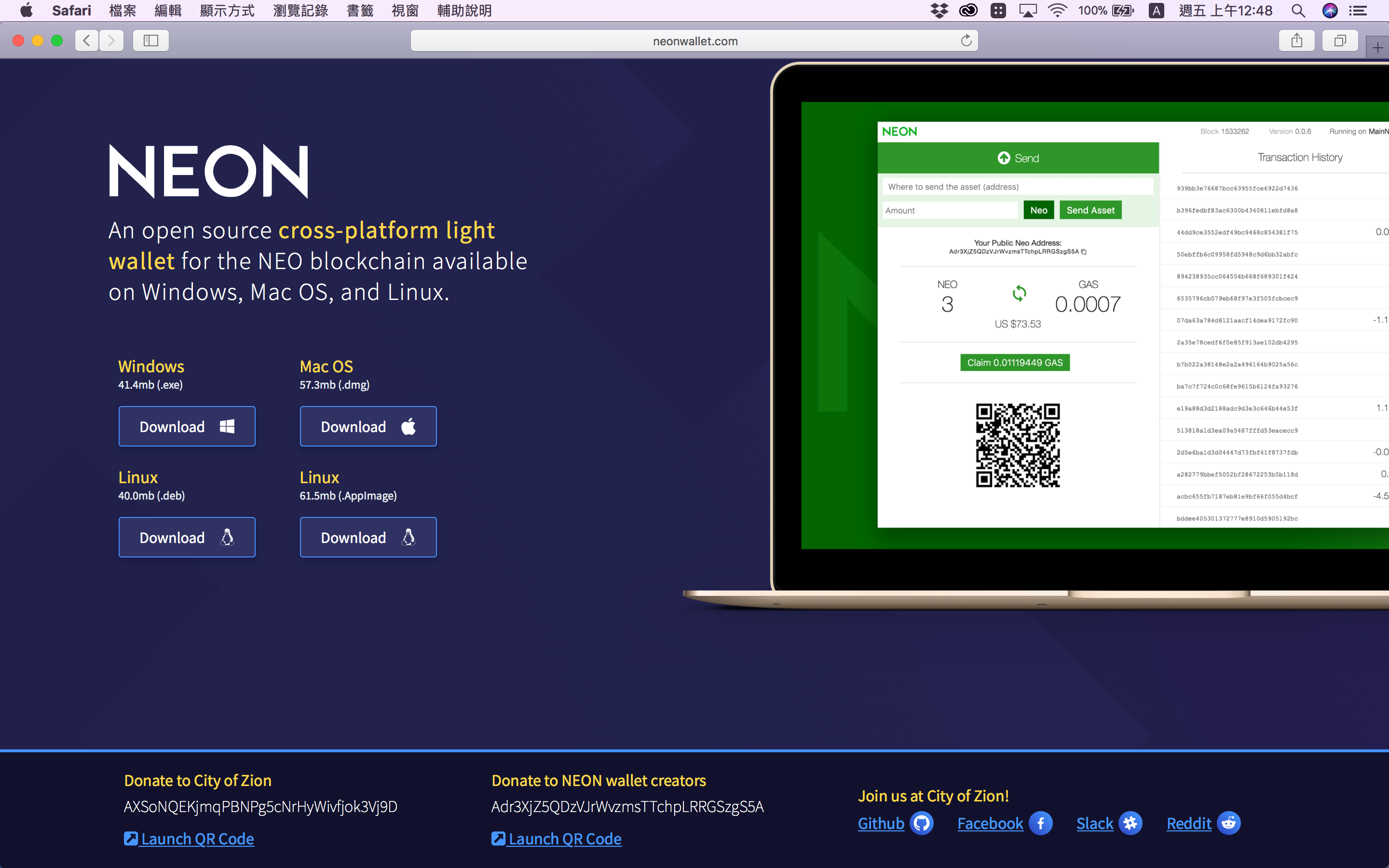Open the Wi-Fi status menu

pyautogui.click(x=1057, y=10)
